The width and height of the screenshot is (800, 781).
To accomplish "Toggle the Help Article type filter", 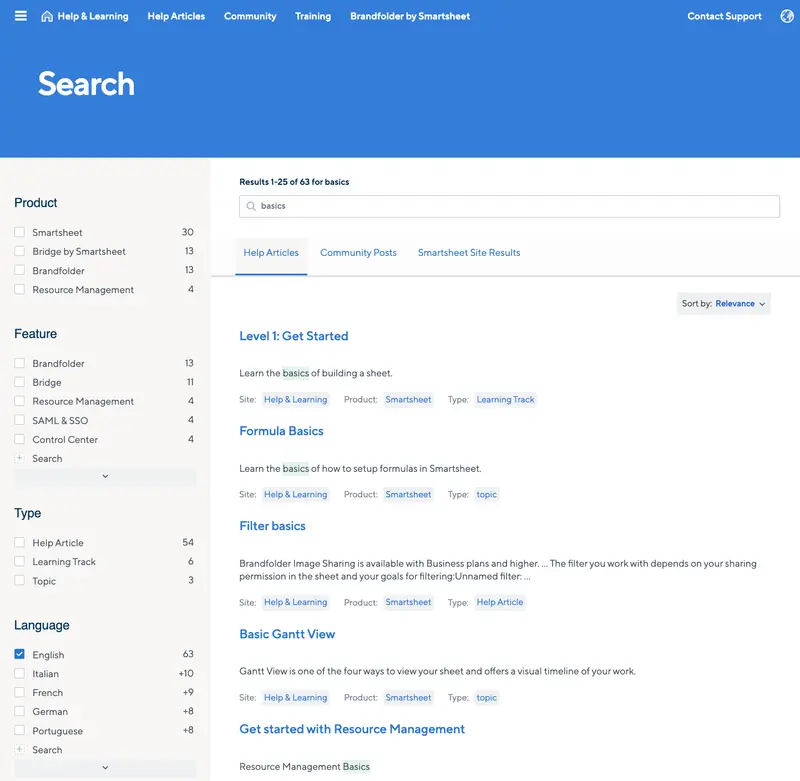I will pos(18,541).
